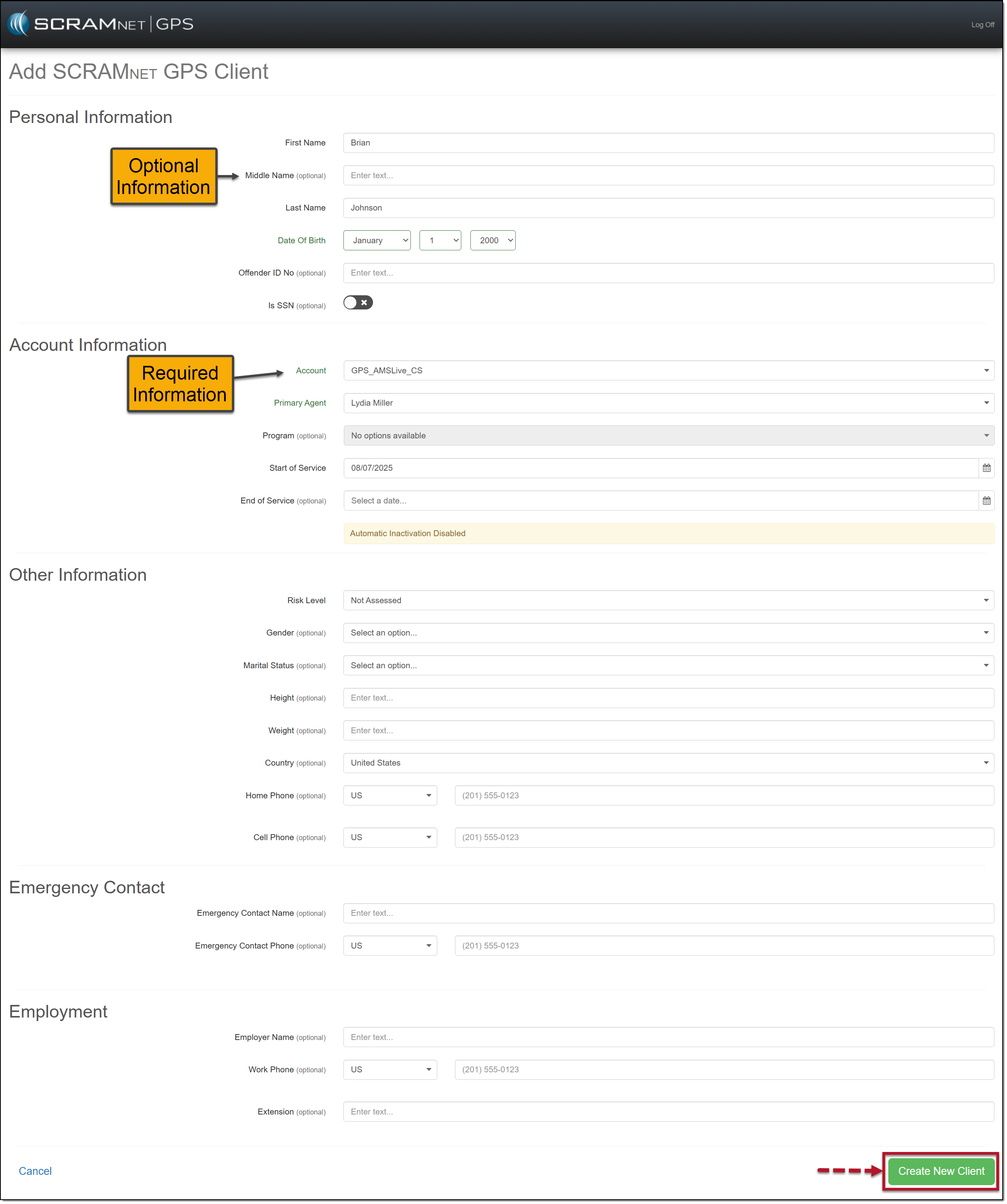The height and width of the screenshot is (1204, 1007).
Task: Expand the Date of Birth month dropdown
Action: point(377,240)
